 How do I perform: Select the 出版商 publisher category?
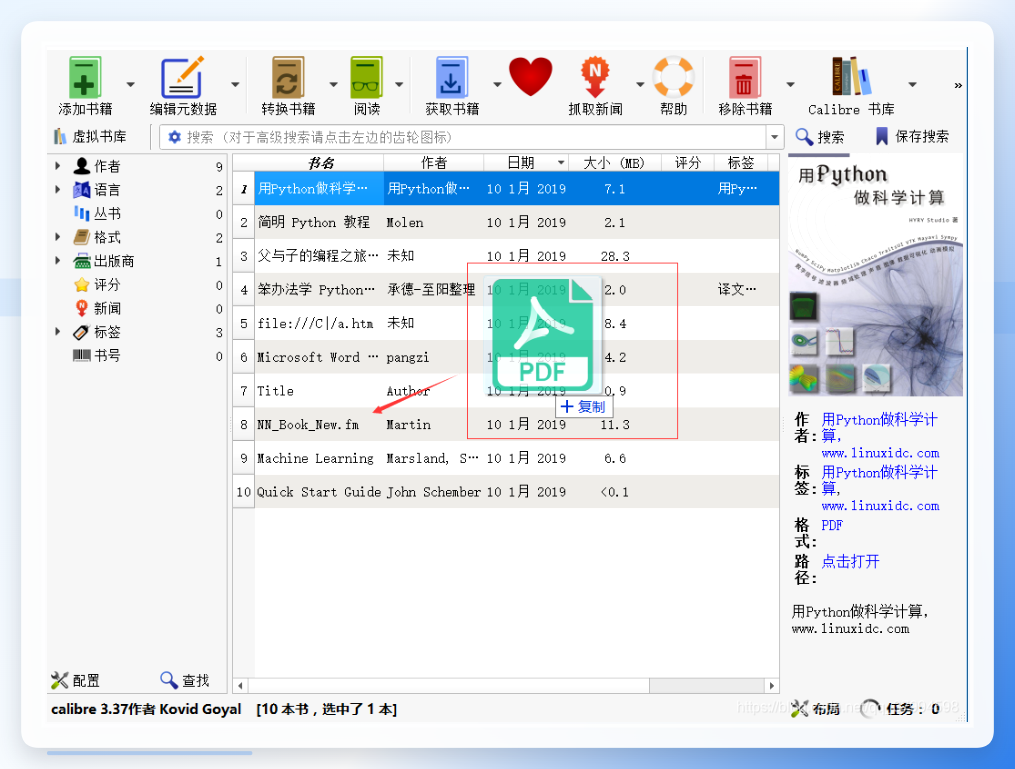[x=113, y=261]
